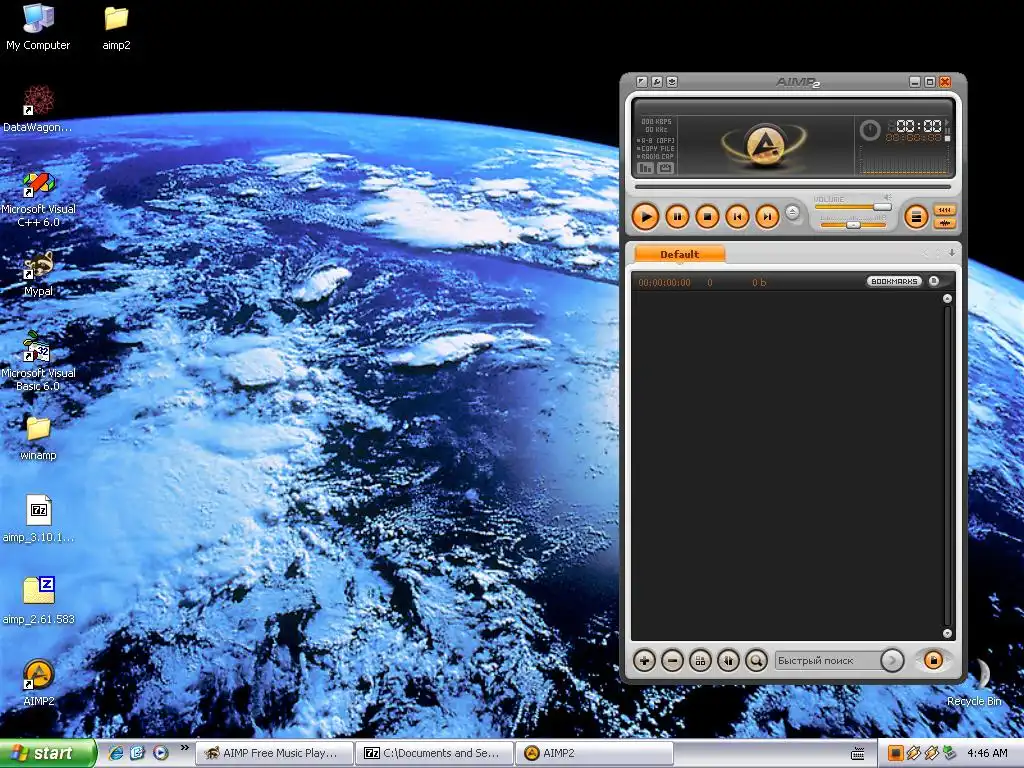The width and height of the screenshot is (1024, 768).
Task: Toggle the playlist panel with the round button
Action: point(916,216)
